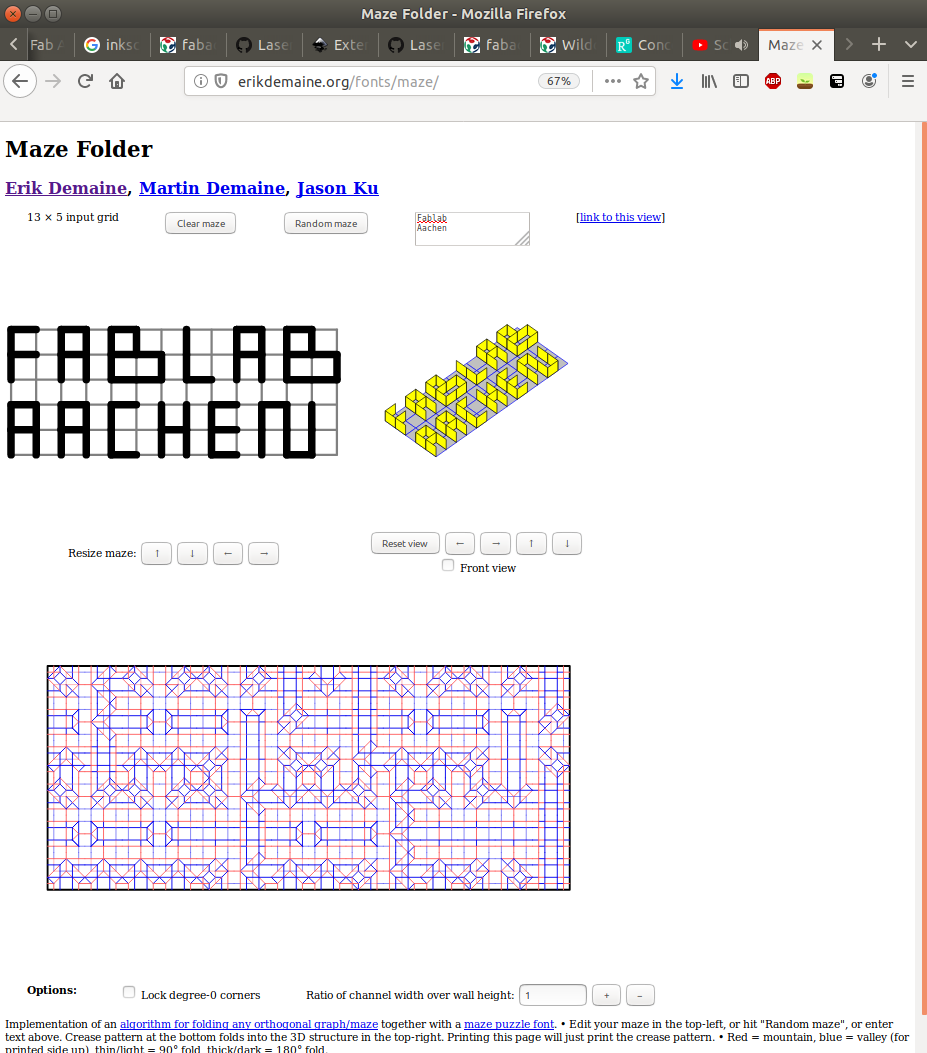Decrease ratio with minus button
Image resolution: width=927 pixels, height=1053 pixels.
[640, 995]
